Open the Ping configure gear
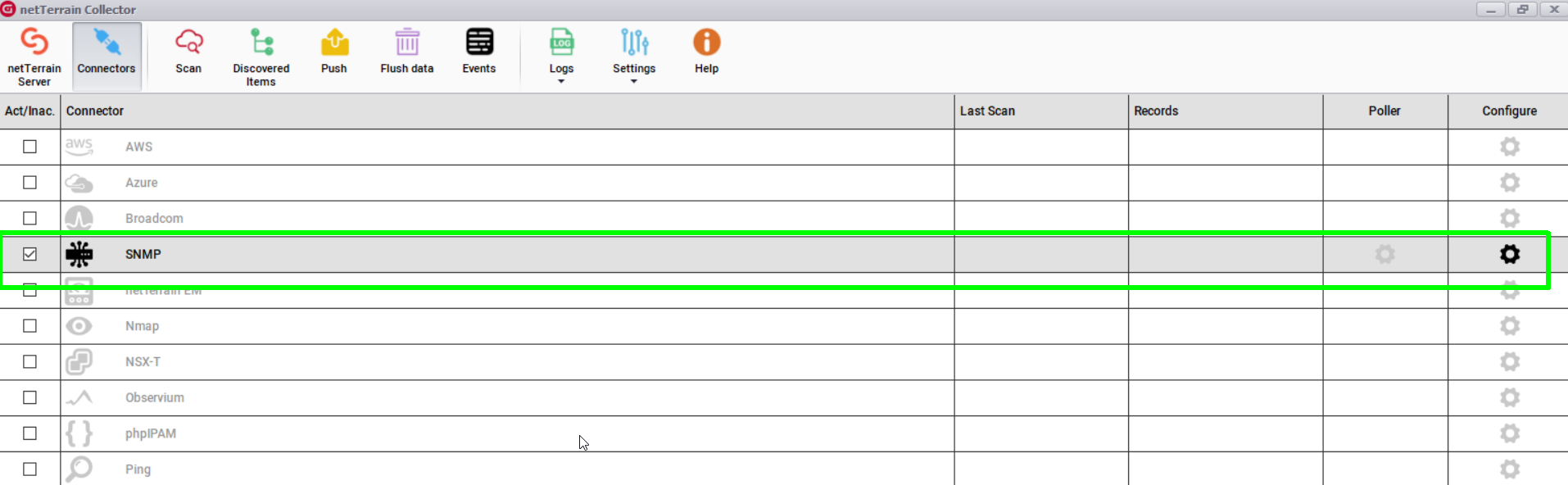The image size is (1568, 485). pyautogui.click(x=1509, y=469)
